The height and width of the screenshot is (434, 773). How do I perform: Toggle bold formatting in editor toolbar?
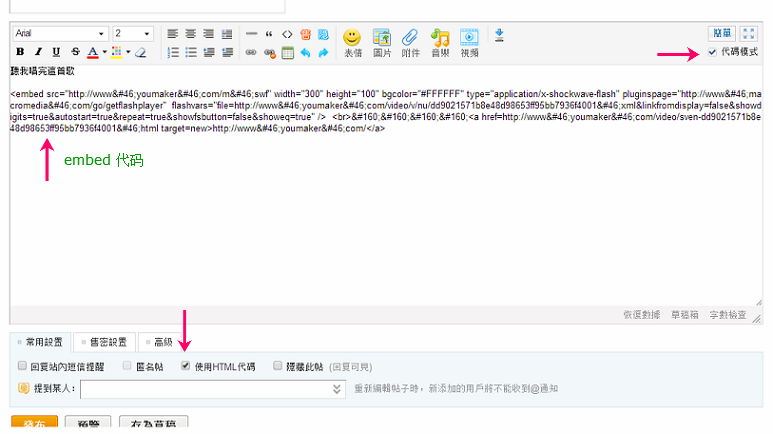(20, 52)
